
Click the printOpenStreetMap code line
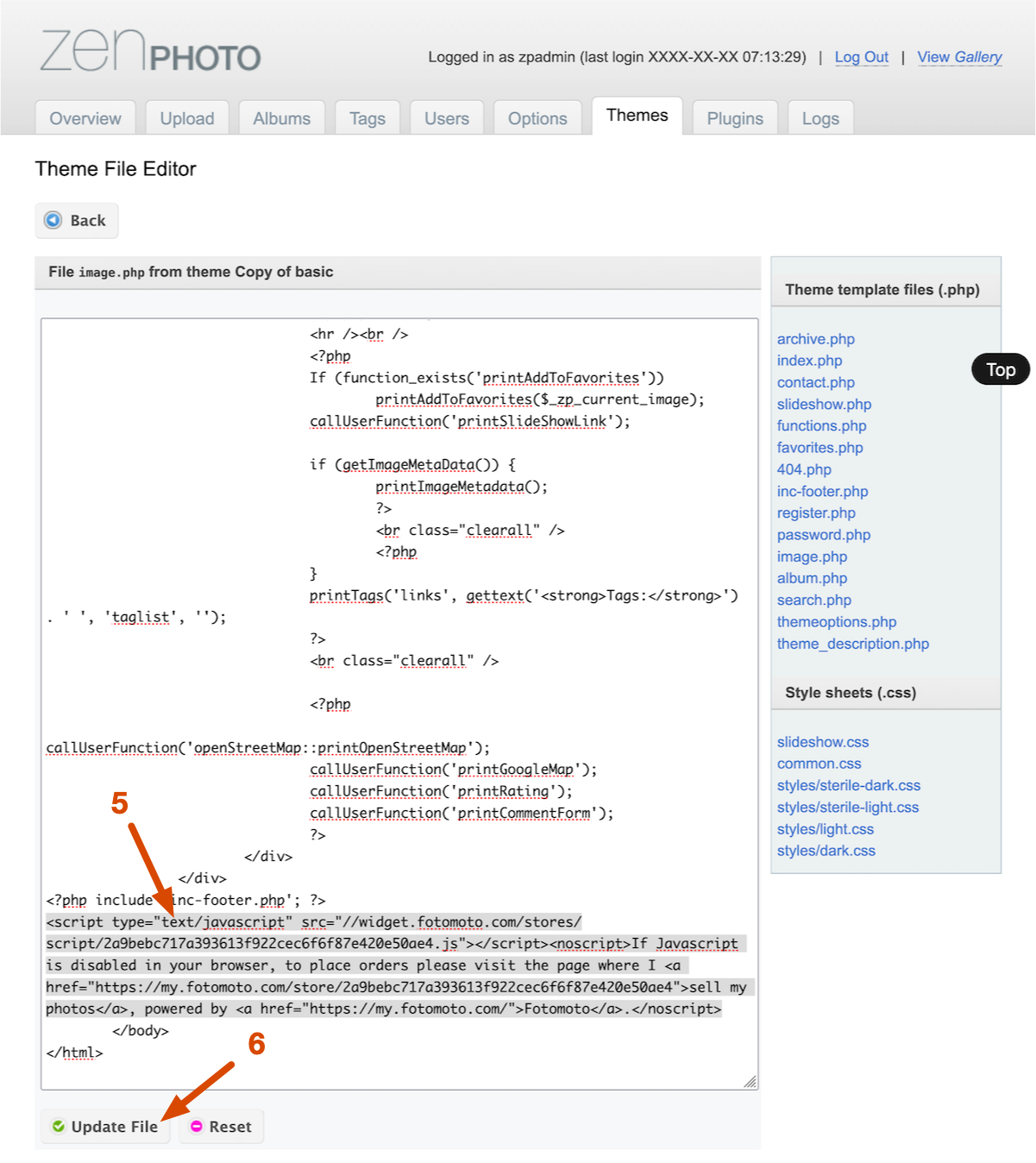267,748
